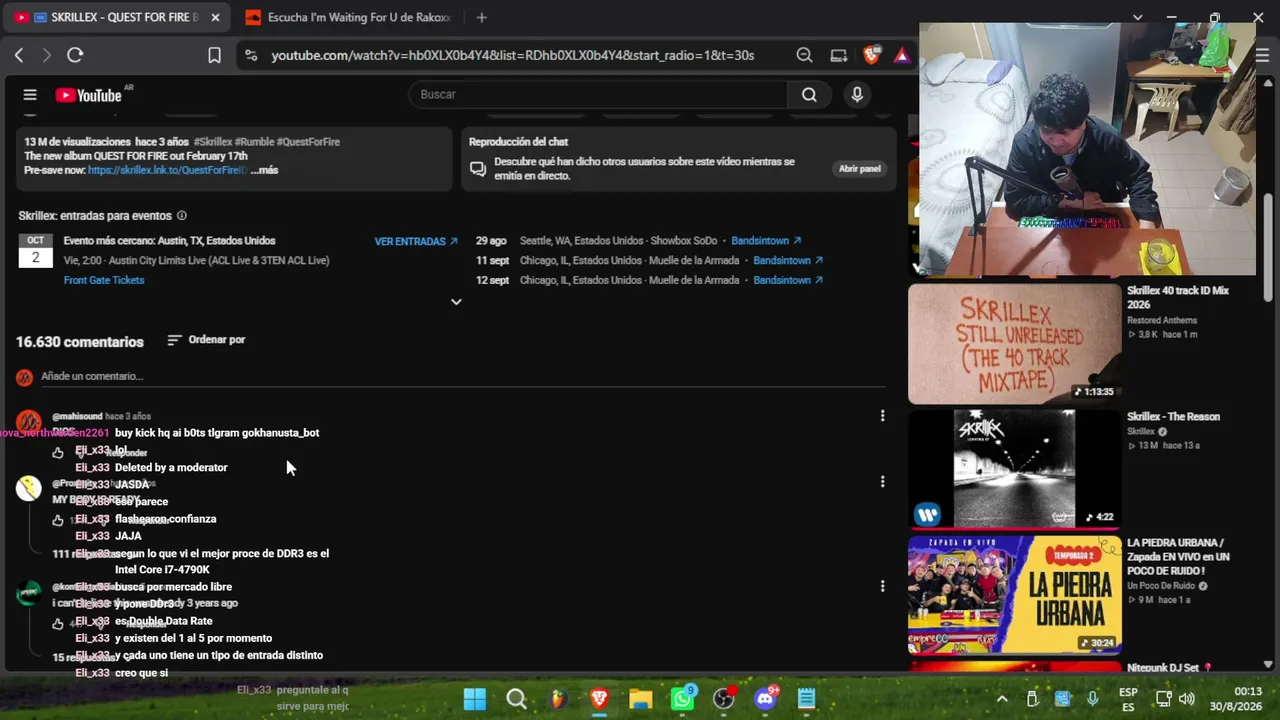This screenshot has height=720, width=1280.
Task: Like the "MY BODY IS READY" comment
Action: (58, 520)
